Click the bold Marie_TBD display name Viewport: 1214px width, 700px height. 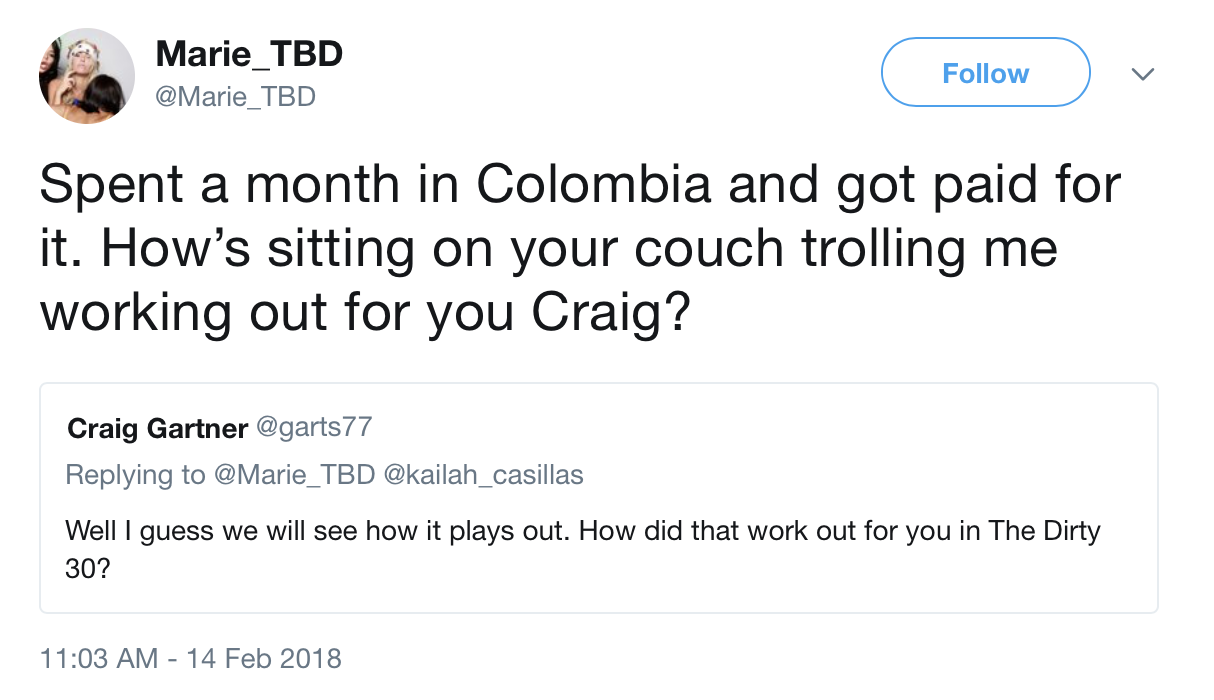tap(249, 55)
